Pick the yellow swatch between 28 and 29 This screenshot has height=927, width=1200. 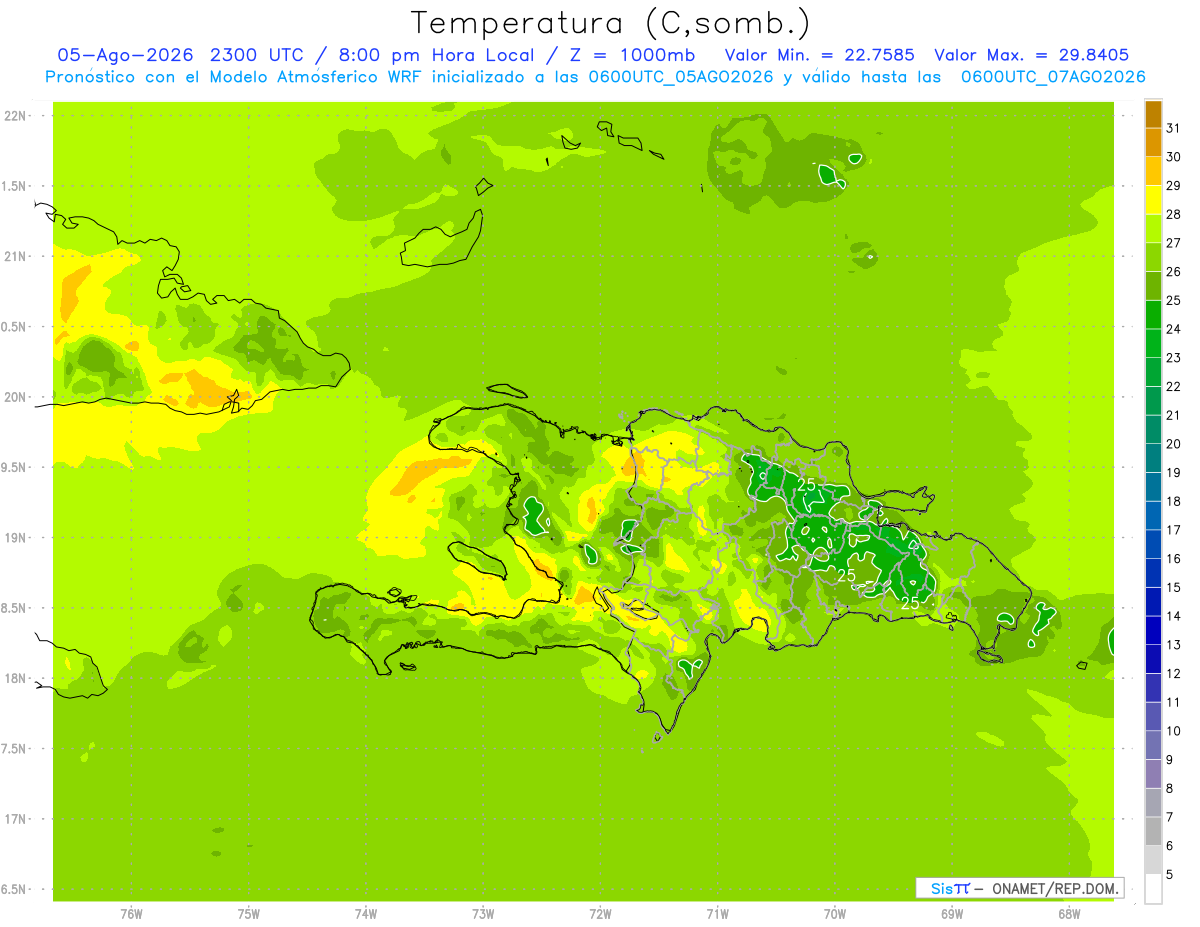[1153, 200]
